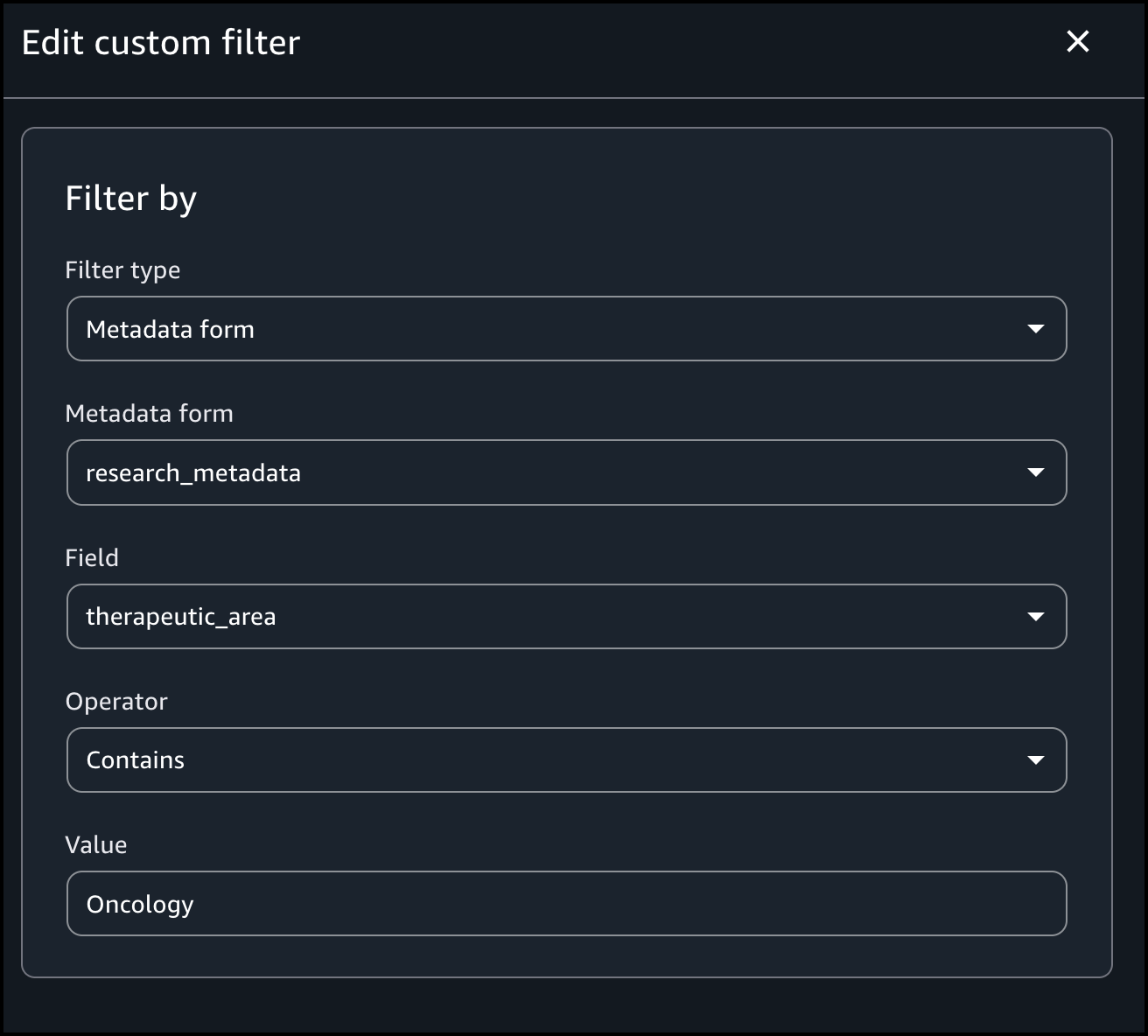Open the Filter type dropdown

coord(566,329)
